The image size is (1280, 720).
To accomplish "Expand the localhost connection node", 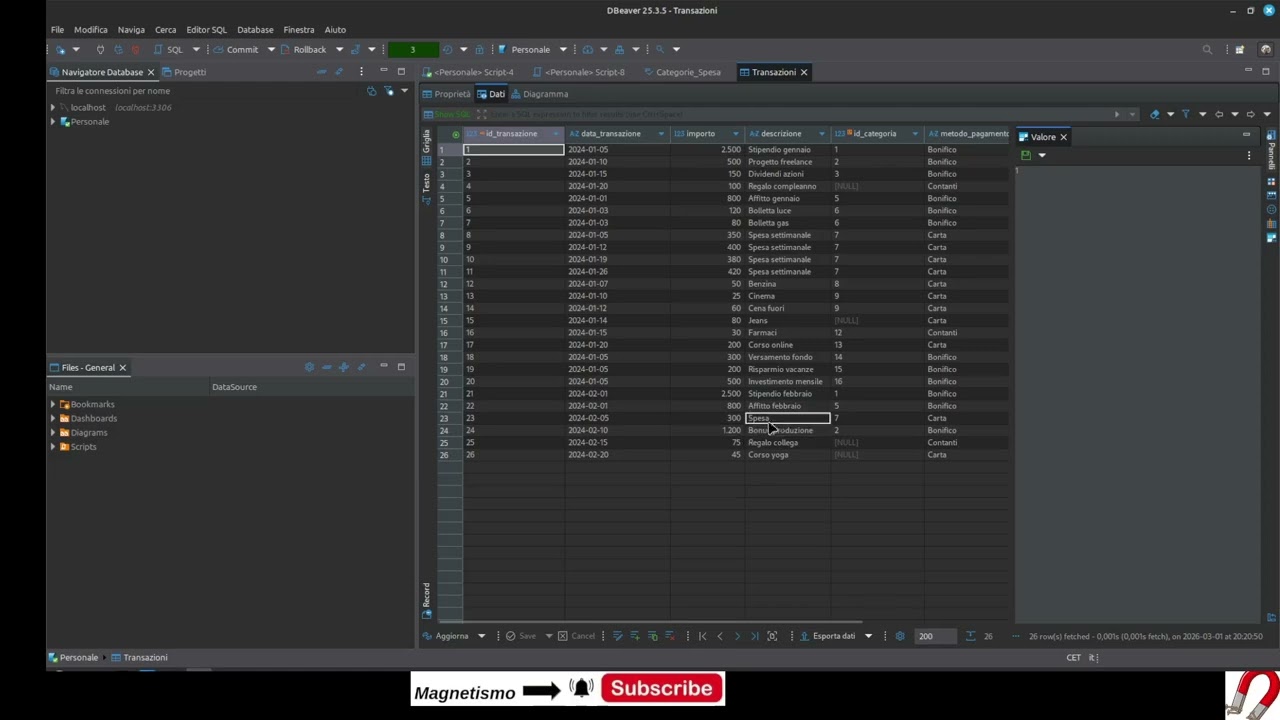I will pos(53,107).
